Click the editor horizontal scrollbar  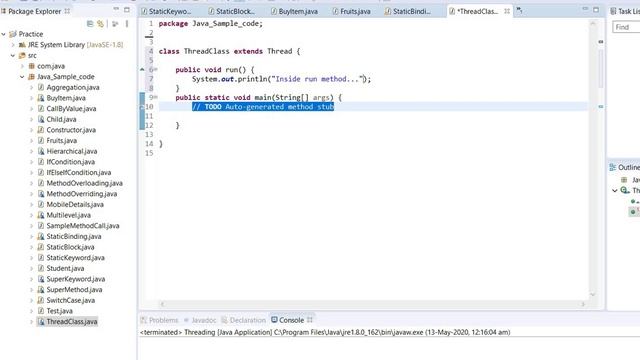coord(372,304)
